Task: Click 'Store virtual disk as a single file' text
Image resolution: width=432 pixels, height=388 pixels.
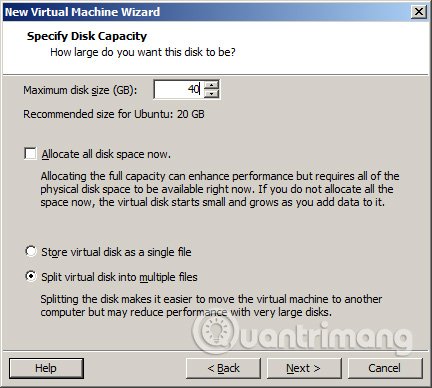Action: [x=116, y=252]
